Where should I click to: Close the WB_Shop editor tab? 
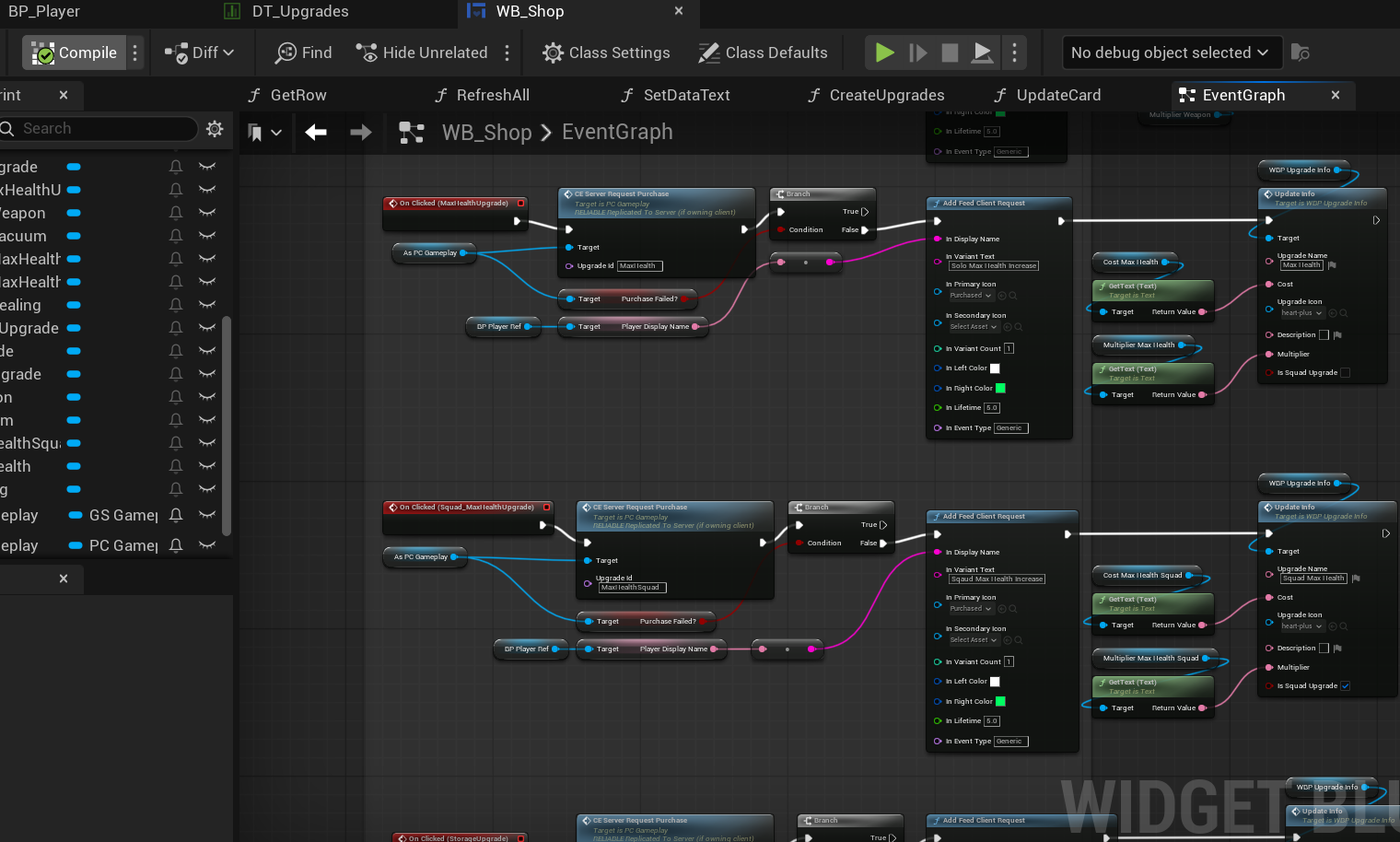(679, 11)
